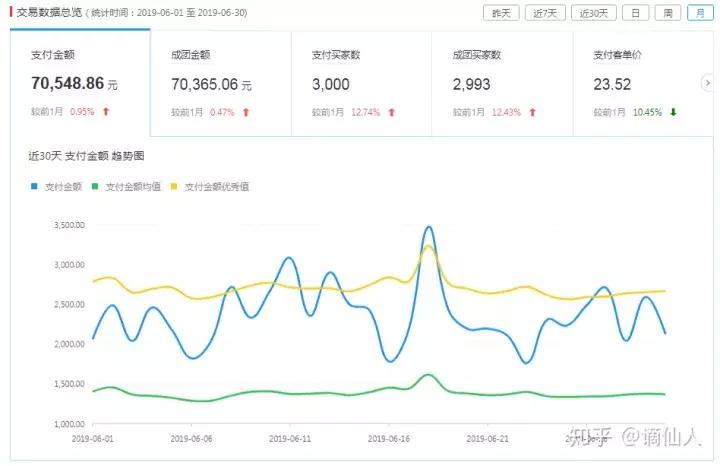Click the 2,993 group buyers value
720x466 pixels.
click(x=472, y=84)
